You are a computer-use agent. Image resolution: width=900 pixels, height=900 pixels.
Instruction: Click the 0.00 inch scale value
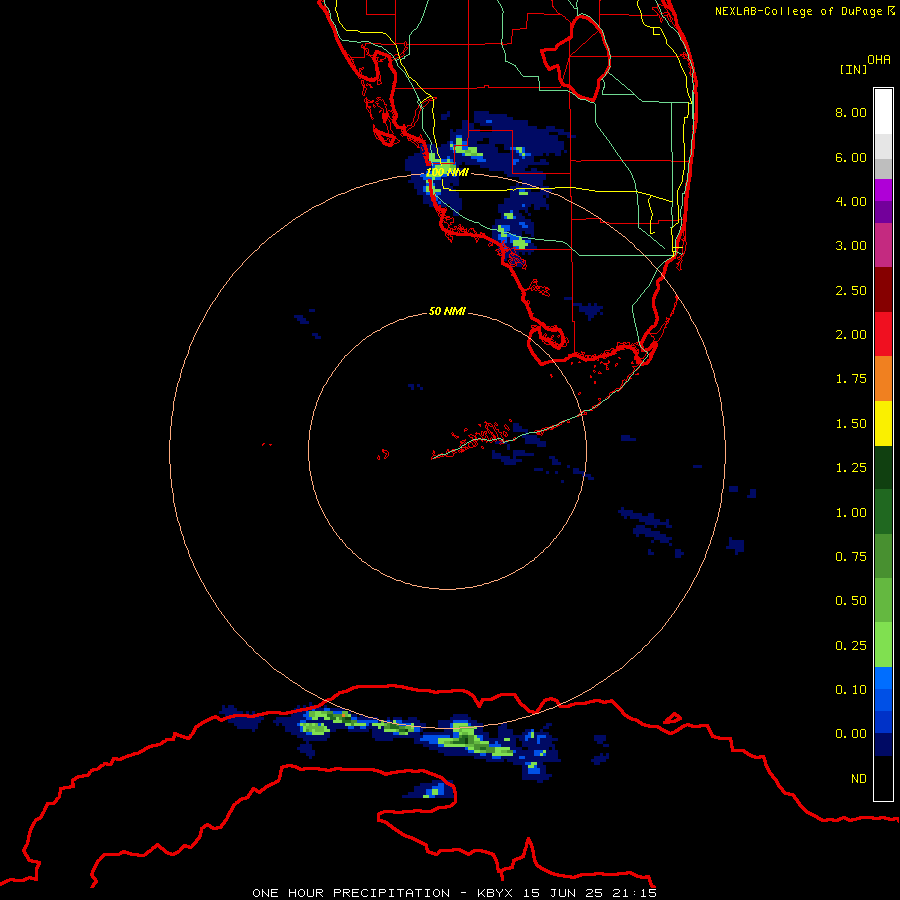851,734
